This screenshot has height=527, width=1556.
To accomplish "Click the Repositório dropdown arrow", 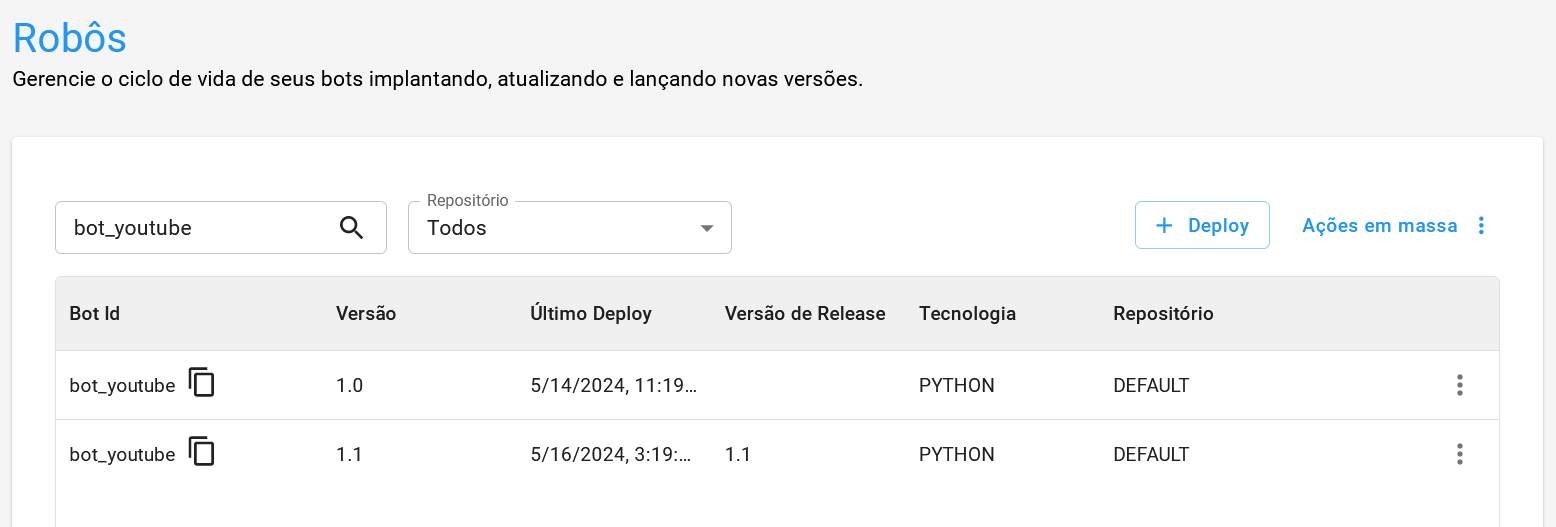I will point(707,228).
